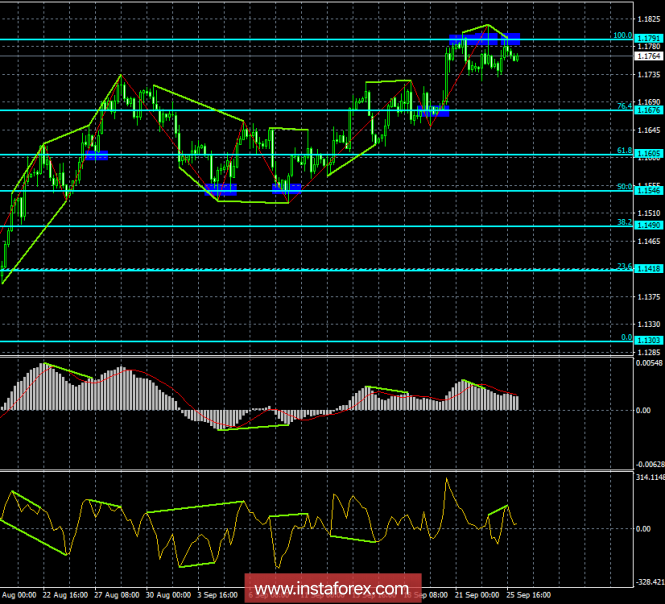Select the 1.1546 price level tag

(647, 190)
